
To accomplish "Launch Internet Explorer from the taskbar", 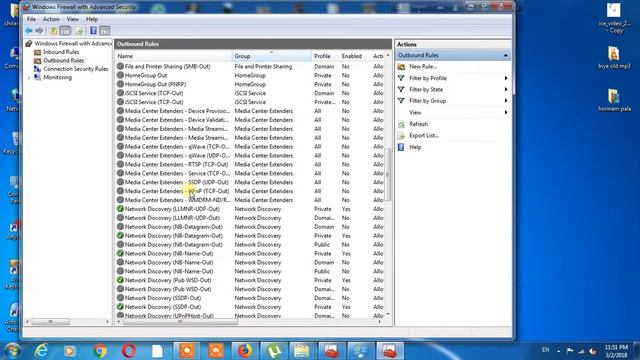I will [x=41, y=351].
